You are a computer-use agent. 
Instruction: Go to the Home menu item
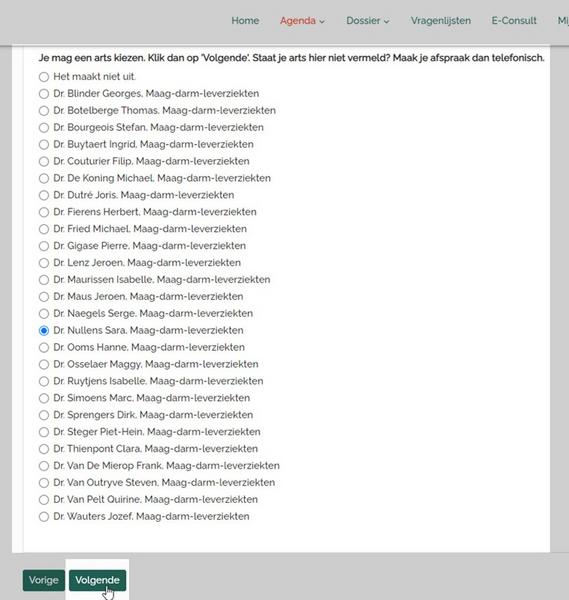click(x=245, y=21)
